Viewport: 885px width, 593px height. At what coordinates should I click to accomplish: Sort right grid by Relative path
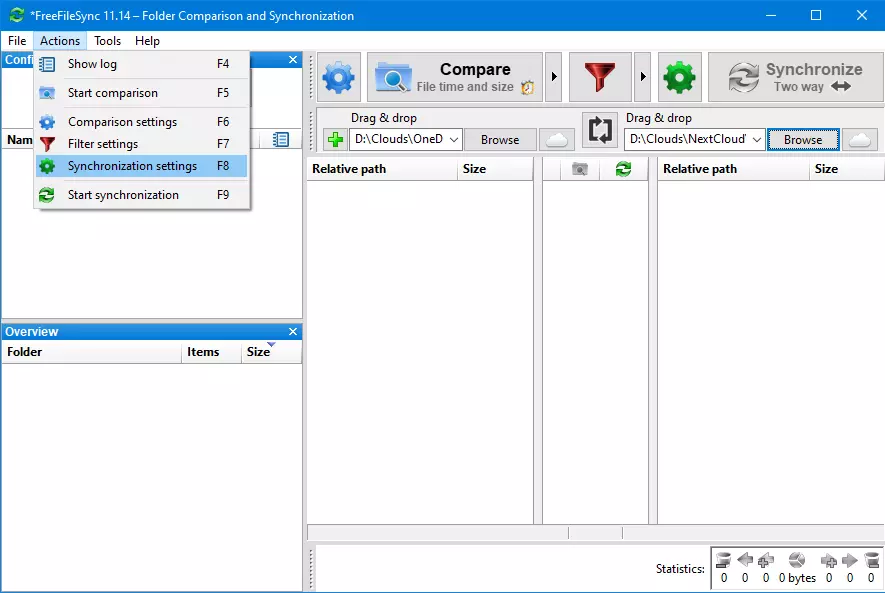pos(733,169)
